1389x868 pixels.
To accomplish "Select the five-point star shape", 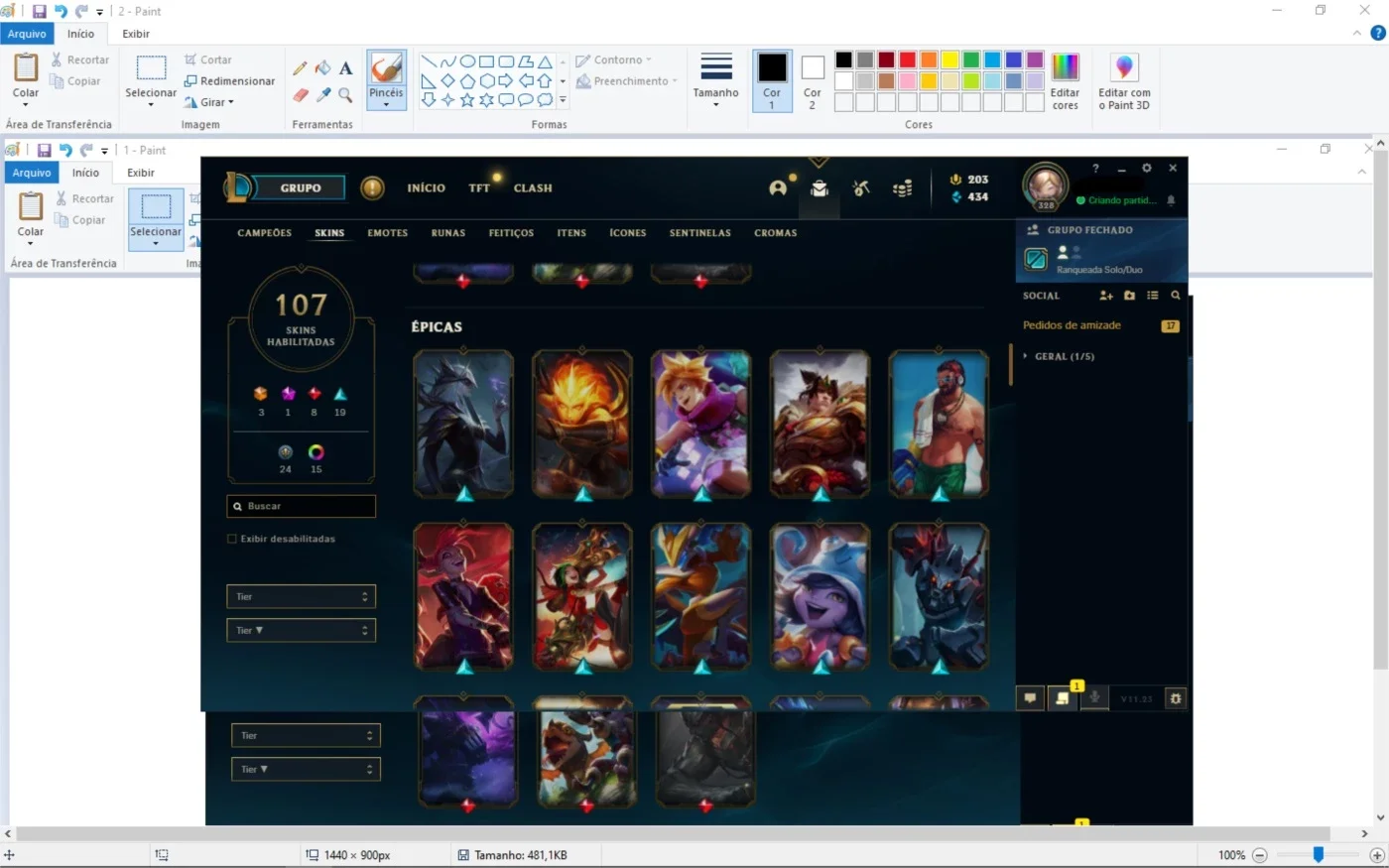I will 467,99.
